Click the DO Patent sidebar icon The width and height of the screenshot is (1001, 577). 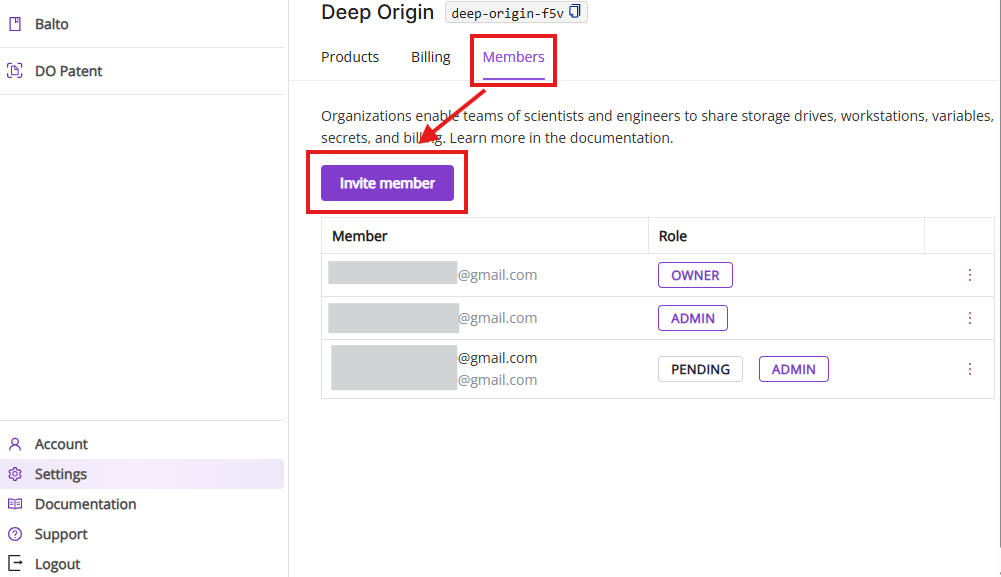15,71
